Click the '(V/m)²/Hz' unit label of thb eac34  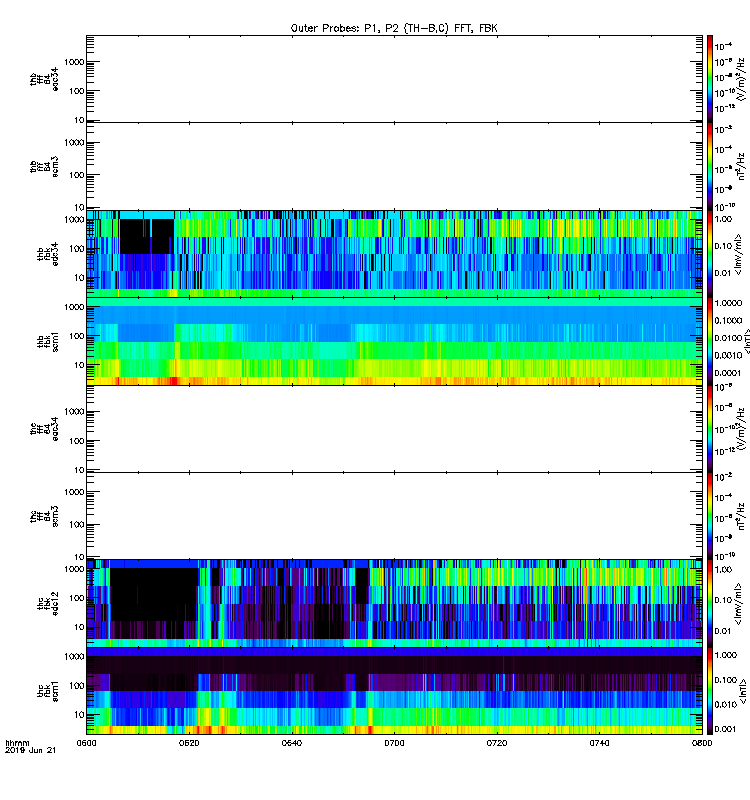pyautogui.click(x=741, y=79)
